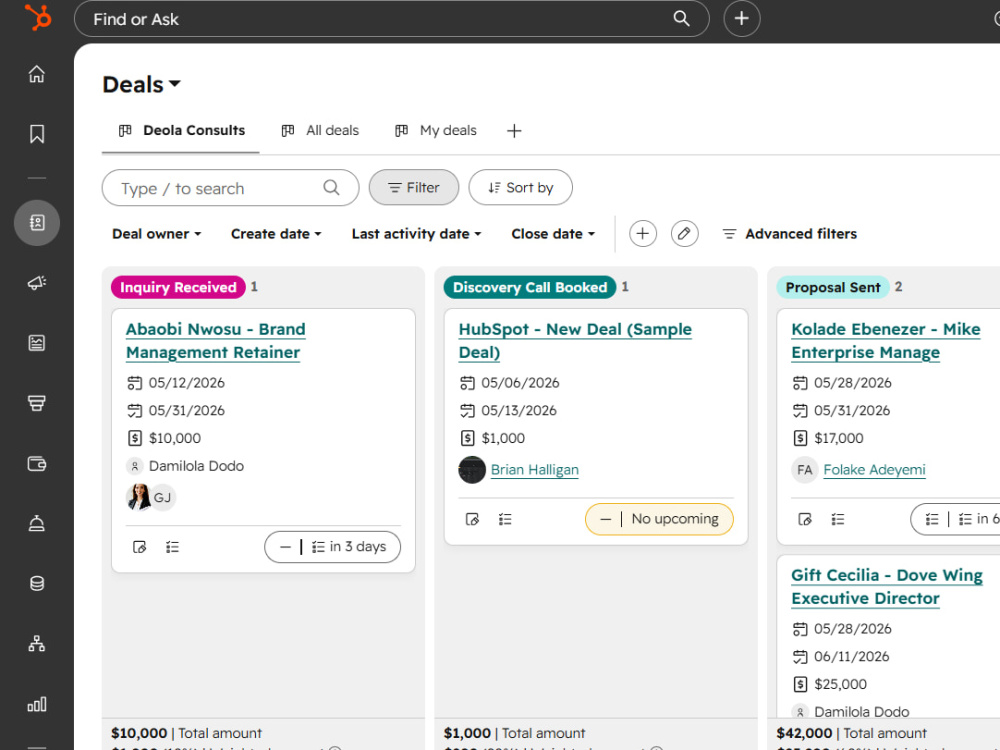The image size is (1000, 750).
Task: Click Brian Halligan's avatar image
Action: pyautogui.click(x=472, y=470)
